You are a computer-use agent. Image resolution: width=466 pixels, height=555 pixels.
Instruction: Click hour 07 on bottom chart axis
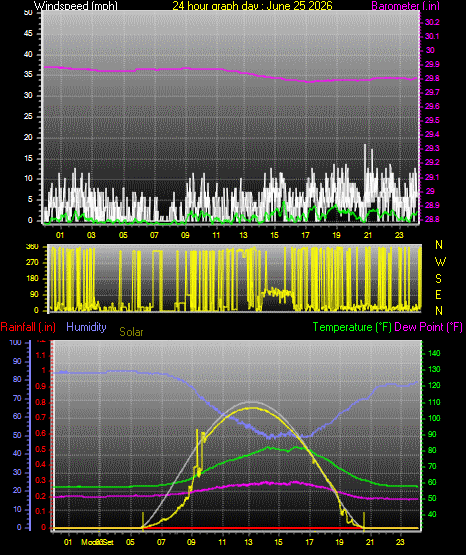pyautogui.click(x=161, y=542)
